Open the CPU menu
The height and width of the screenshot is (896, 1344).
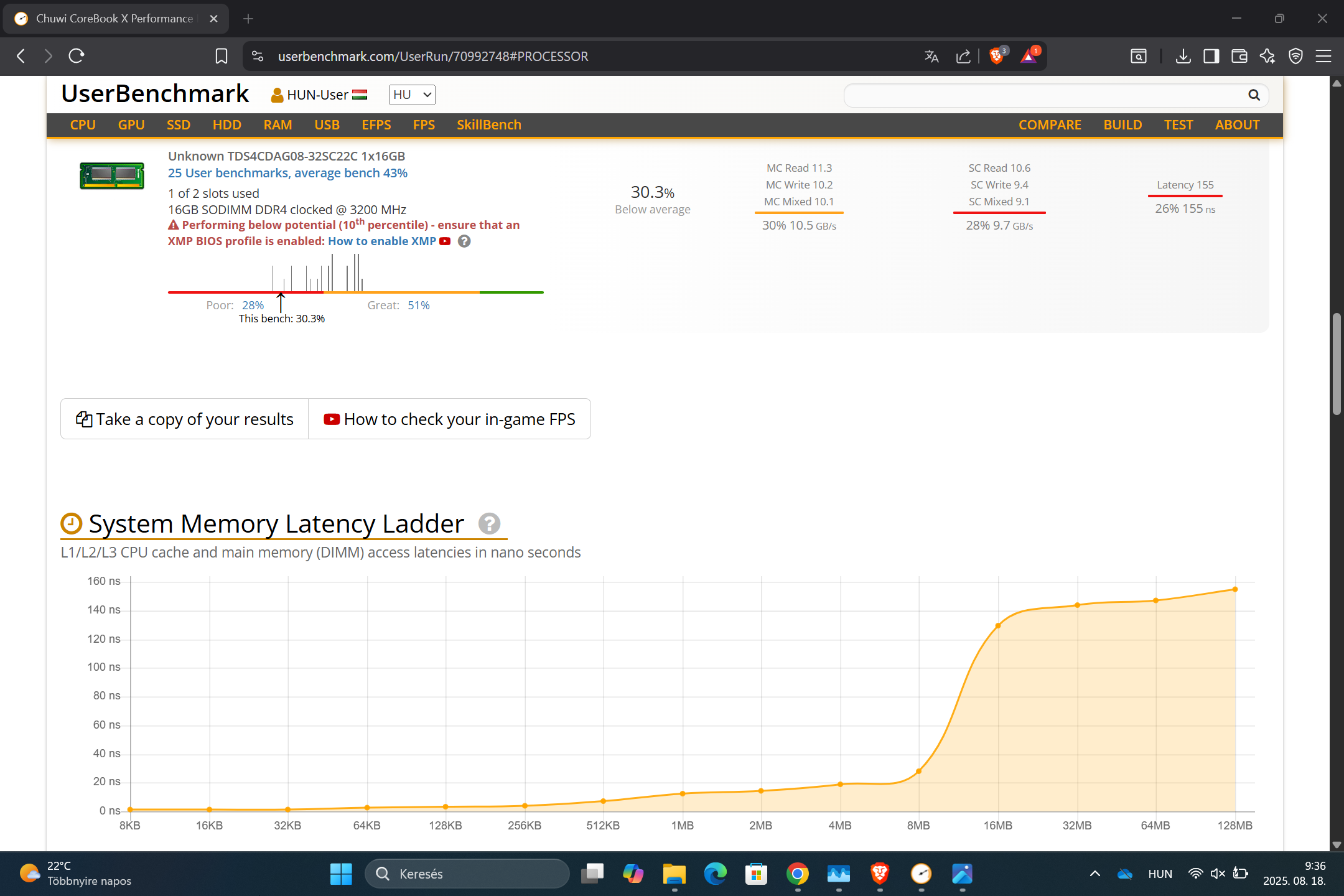83,125
